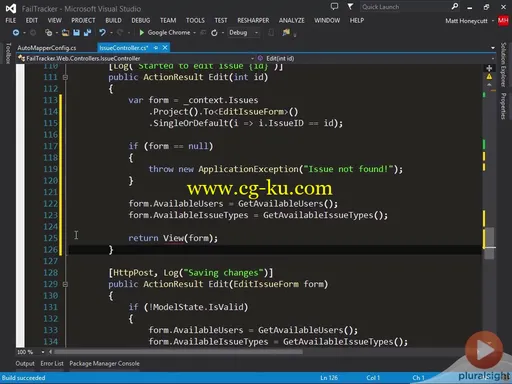Open the Google Chrome browser target dropdown

point(194,33)
